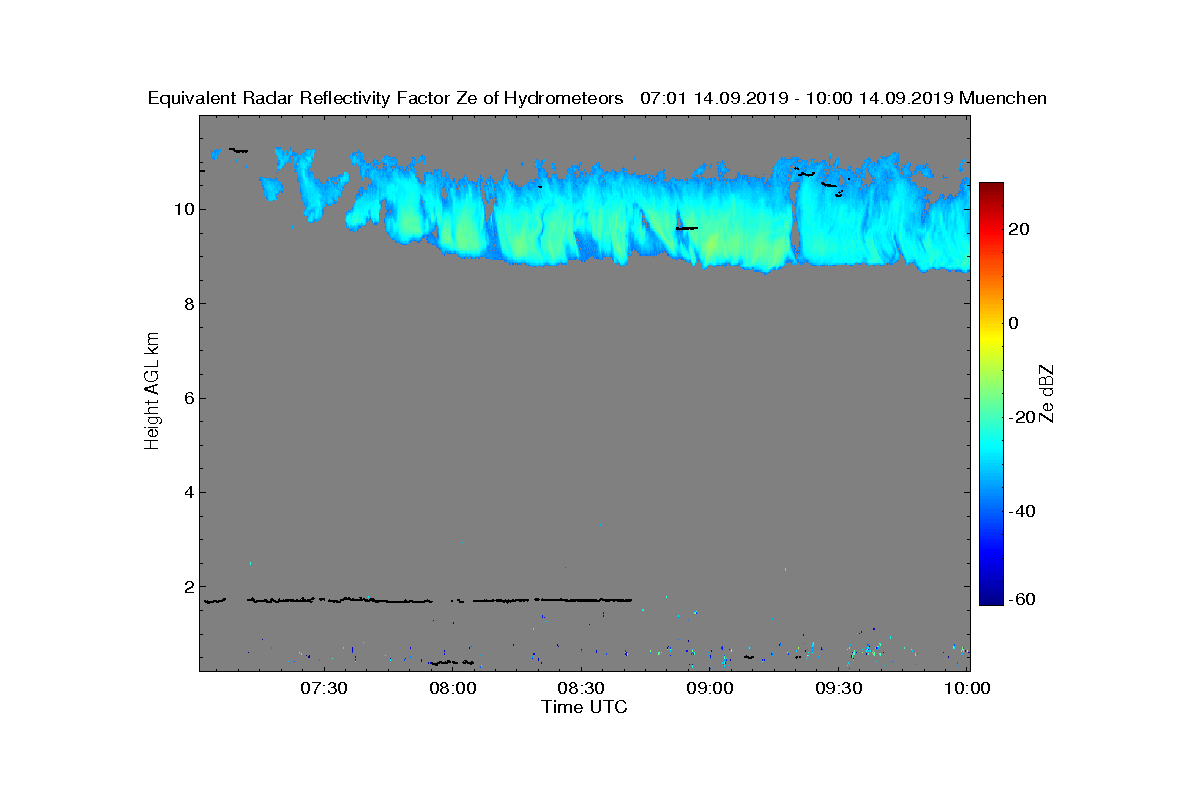Click the '09:30' time tick label
Image resolution: width=1200 pixels, height=800 pixels.
click(x=839, y=688)
